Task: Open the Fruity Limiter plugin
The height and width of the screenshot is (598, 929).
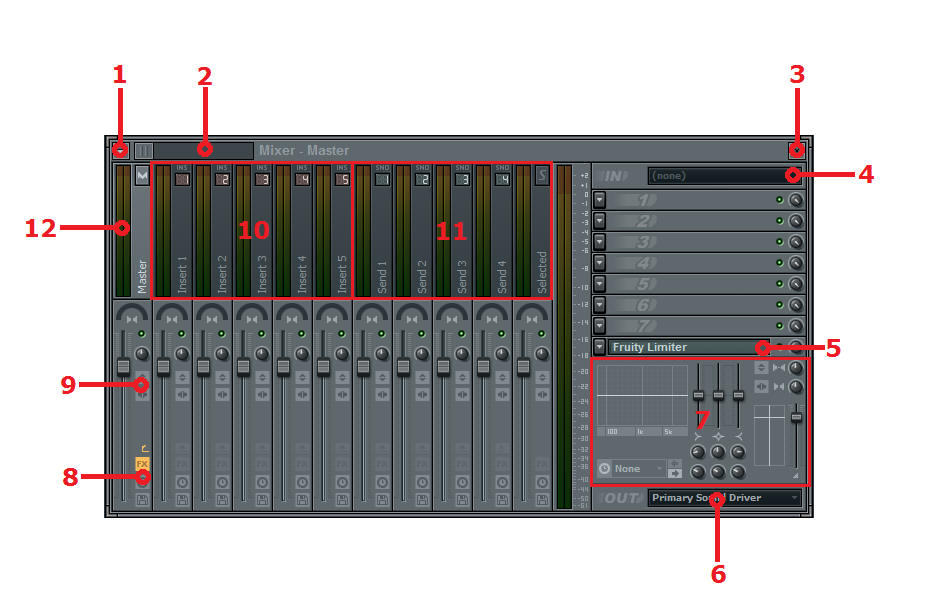Action: [x=680, y=347]
